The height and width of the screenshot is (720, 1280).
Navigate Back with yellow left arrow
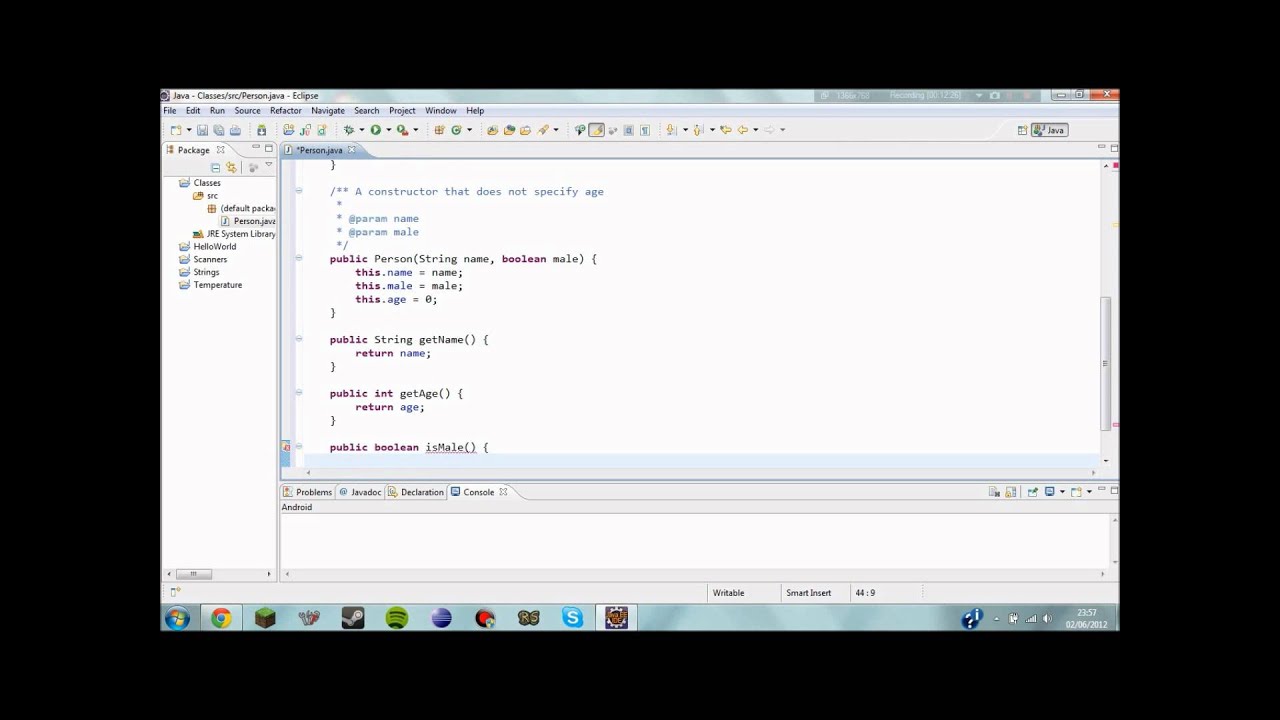tap(742, 130)
